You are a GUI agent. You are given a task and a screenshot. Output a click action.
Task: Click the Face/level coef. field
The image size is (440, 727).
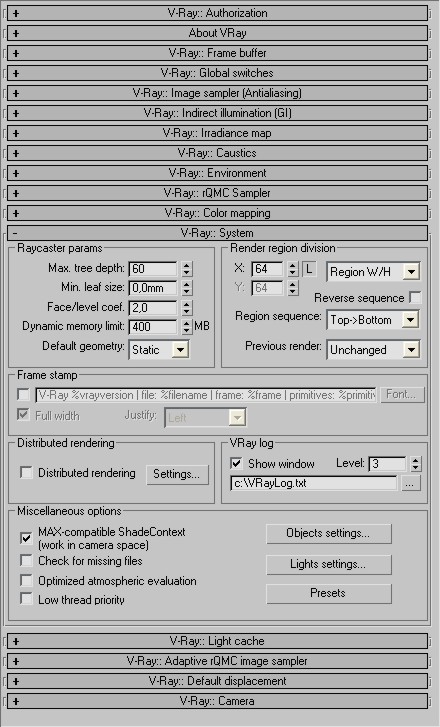[153, 307]
